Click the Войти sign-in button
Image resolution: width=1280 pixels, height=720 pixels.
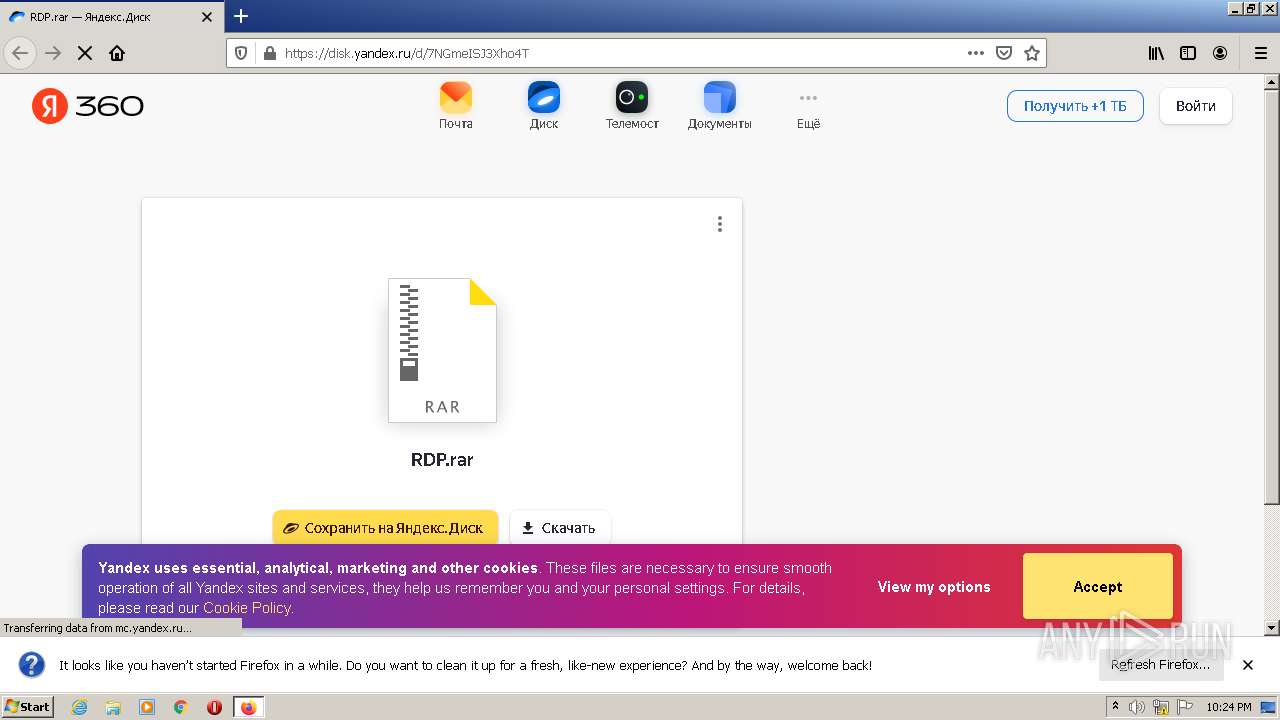tap(1196, 106)
